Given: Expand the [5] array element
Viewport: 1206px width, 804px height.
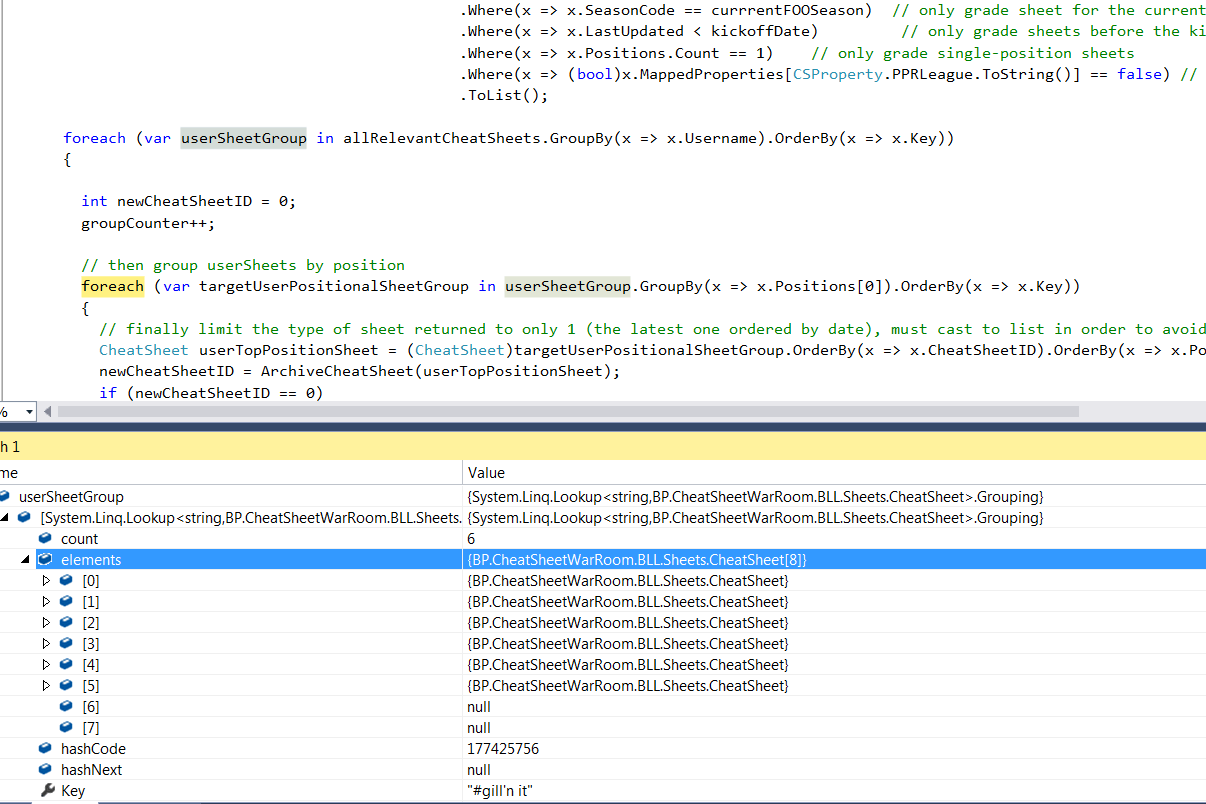Looking at the screenshot, I should coord(45,686).
